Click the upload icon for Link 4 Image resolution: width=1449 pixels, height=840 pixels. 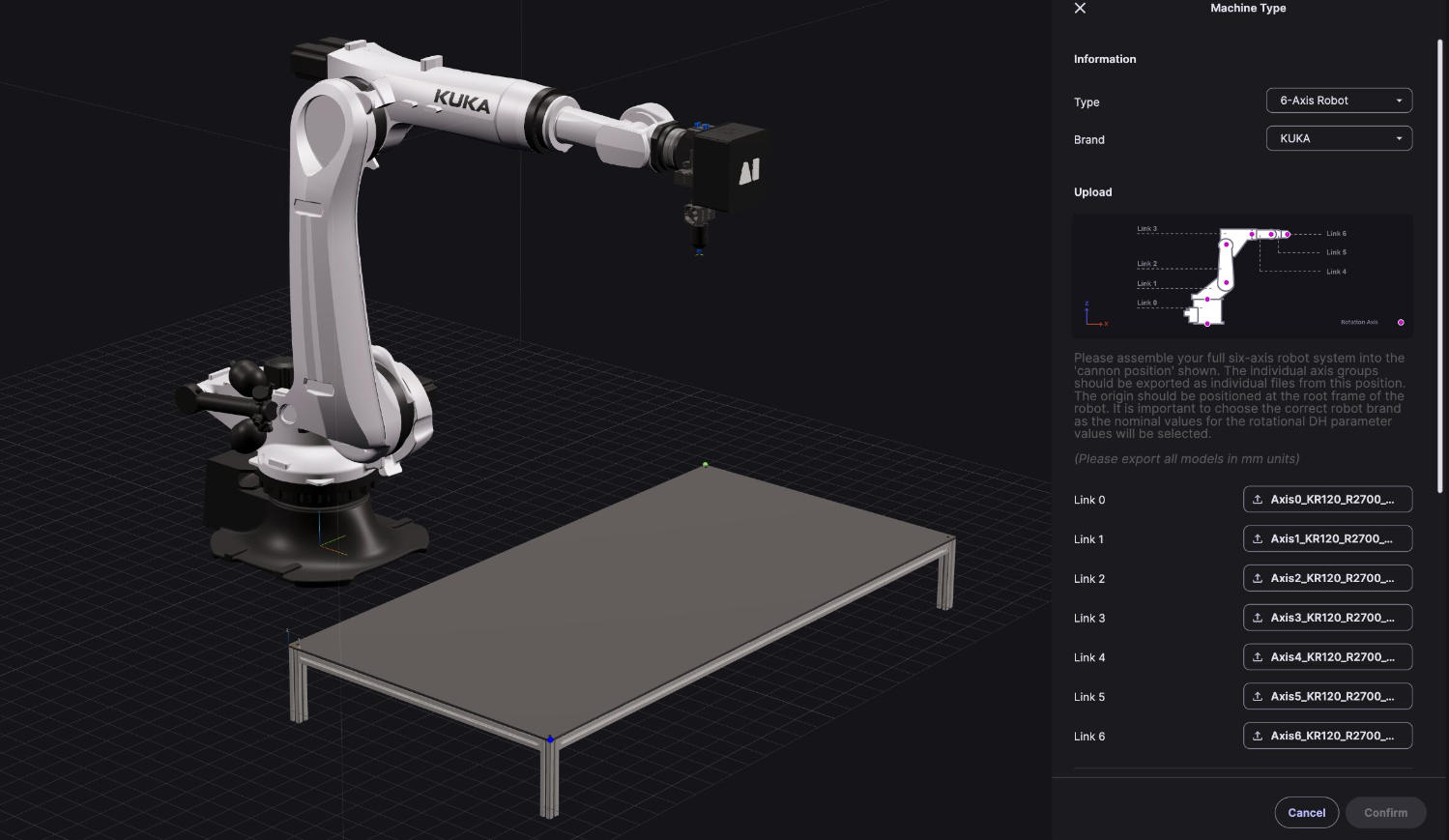(1258, 657)
